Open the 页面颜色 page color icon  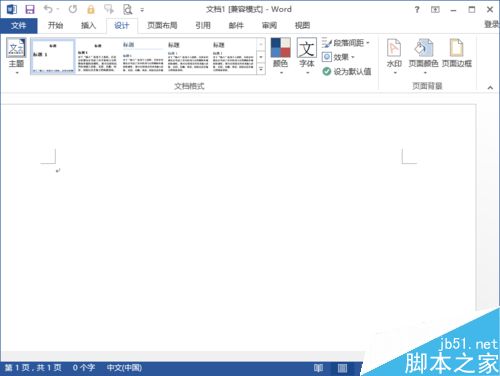point(424,47)
